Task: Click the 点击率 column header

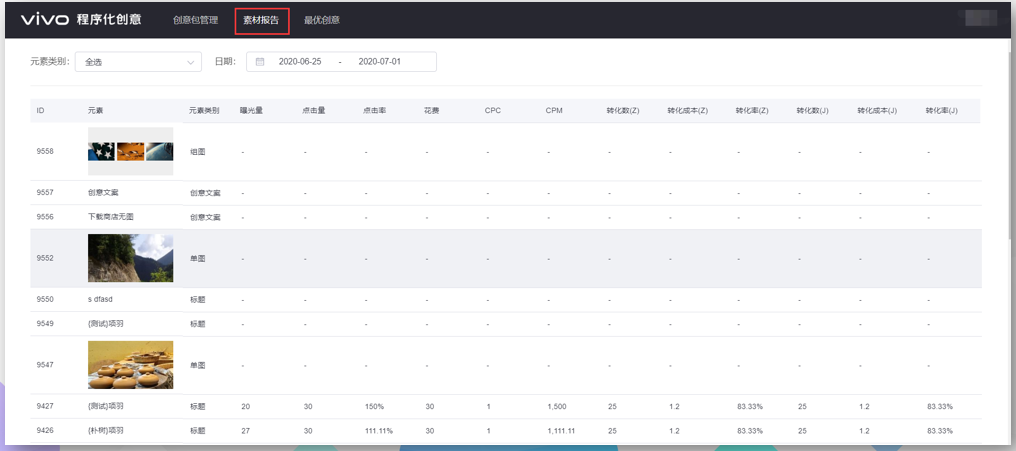Action: pyautogui.click(x=373, y=110)
